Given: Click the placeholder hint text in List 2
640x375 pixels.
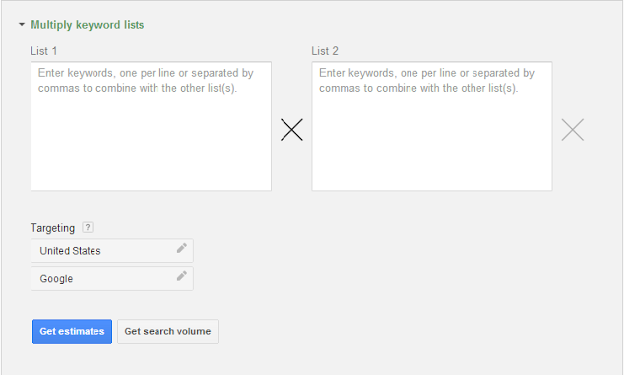Looking at the screenshot, I should [x=427, y=80].
